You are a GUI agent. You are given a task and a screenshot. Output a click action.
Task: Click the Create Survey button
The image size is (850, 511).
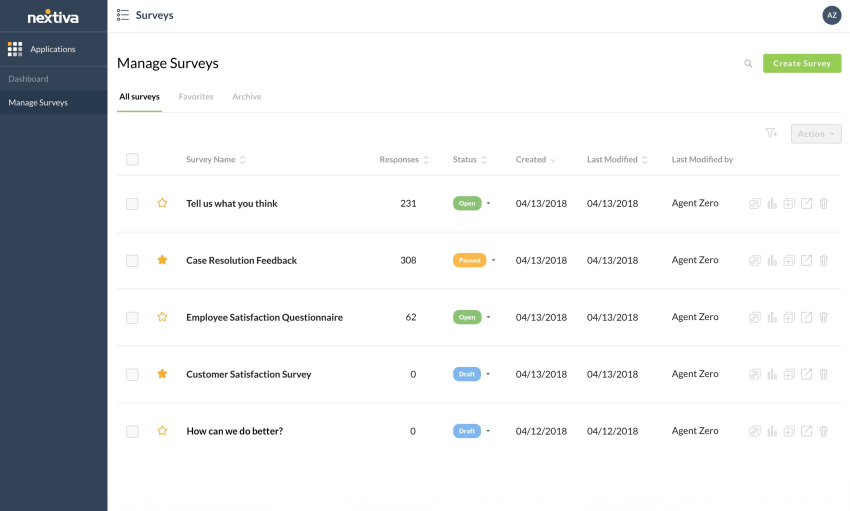point(802,64)
